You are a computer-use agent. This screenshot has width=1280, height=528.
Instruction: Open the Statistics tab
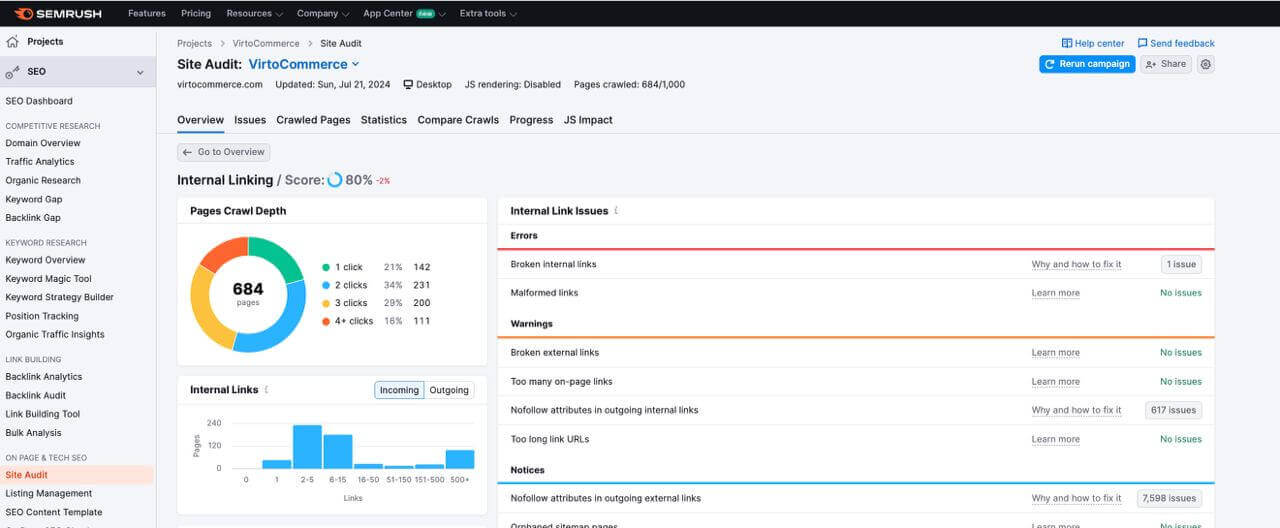click(x=384, y=120)
